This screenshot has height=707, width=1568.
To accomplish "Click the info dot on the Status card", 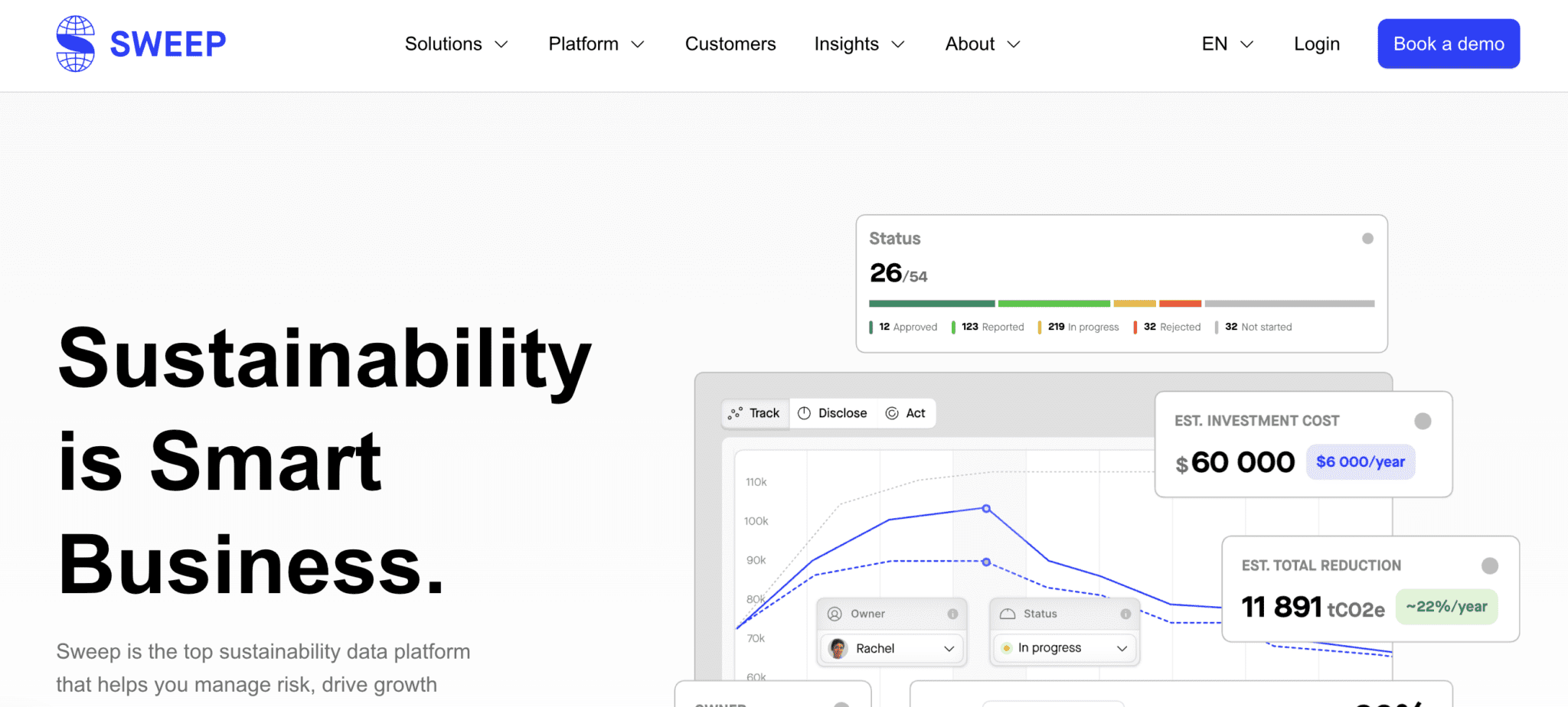I will click(x=1369, y=239).
